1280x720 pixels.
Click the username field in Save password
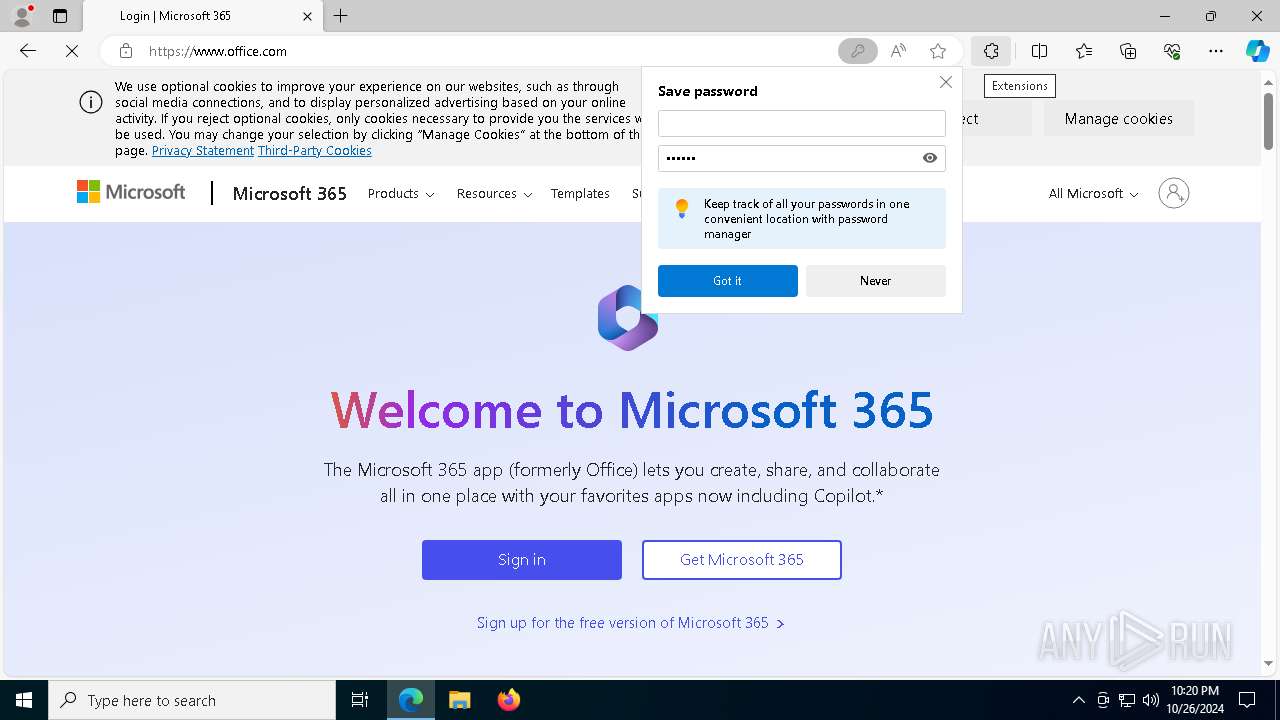tap(801, 123)
